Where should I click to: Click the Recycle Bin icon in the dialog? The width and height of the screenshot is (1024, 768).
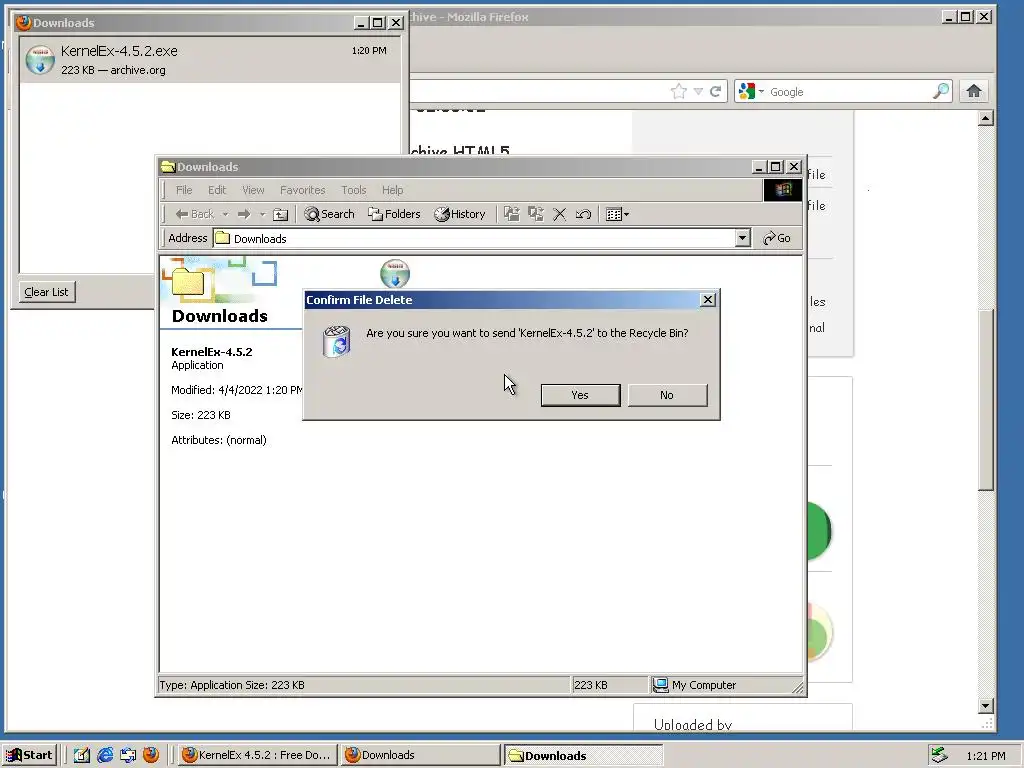337,342
